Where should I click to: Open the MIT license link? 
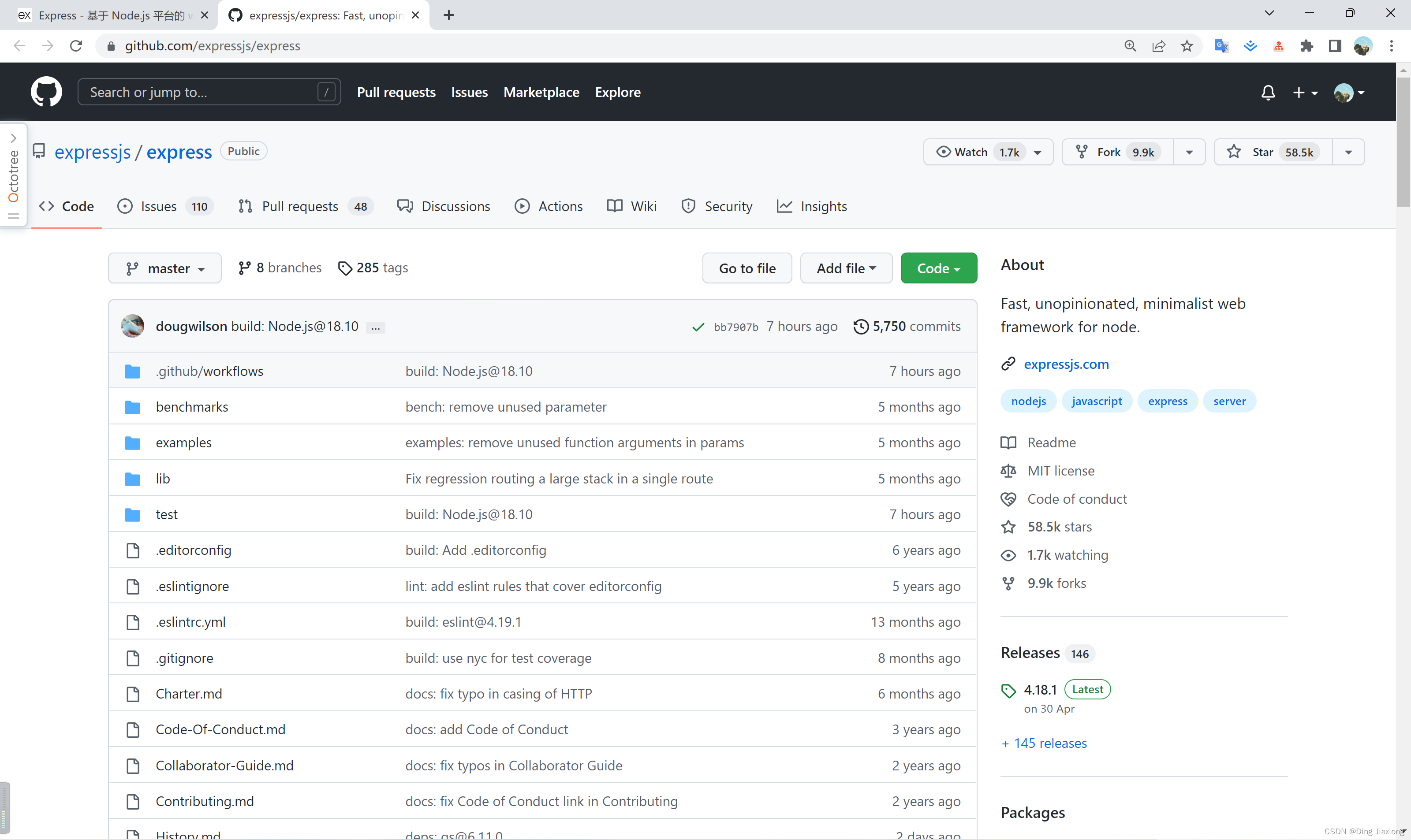(1061, 471)
